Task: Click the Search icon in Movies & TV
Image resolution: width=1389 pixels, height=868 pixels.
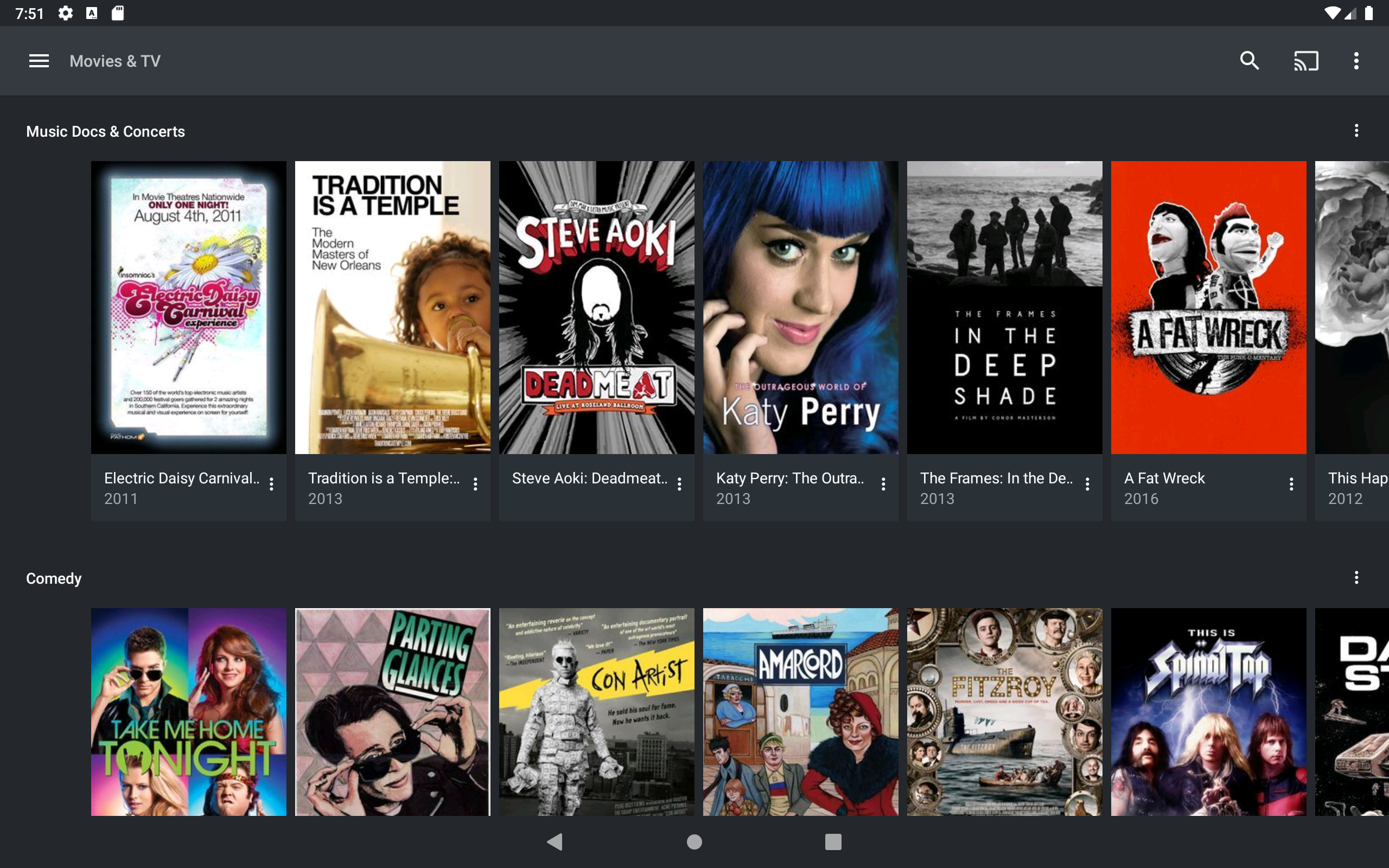Action: click(1249, 61)
